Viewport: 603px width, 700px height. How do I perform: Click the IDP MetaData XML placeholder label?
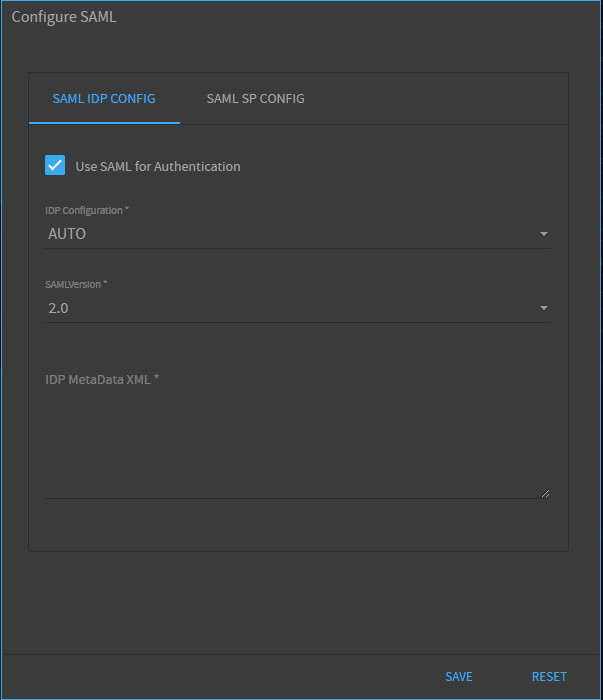(102, 379)
